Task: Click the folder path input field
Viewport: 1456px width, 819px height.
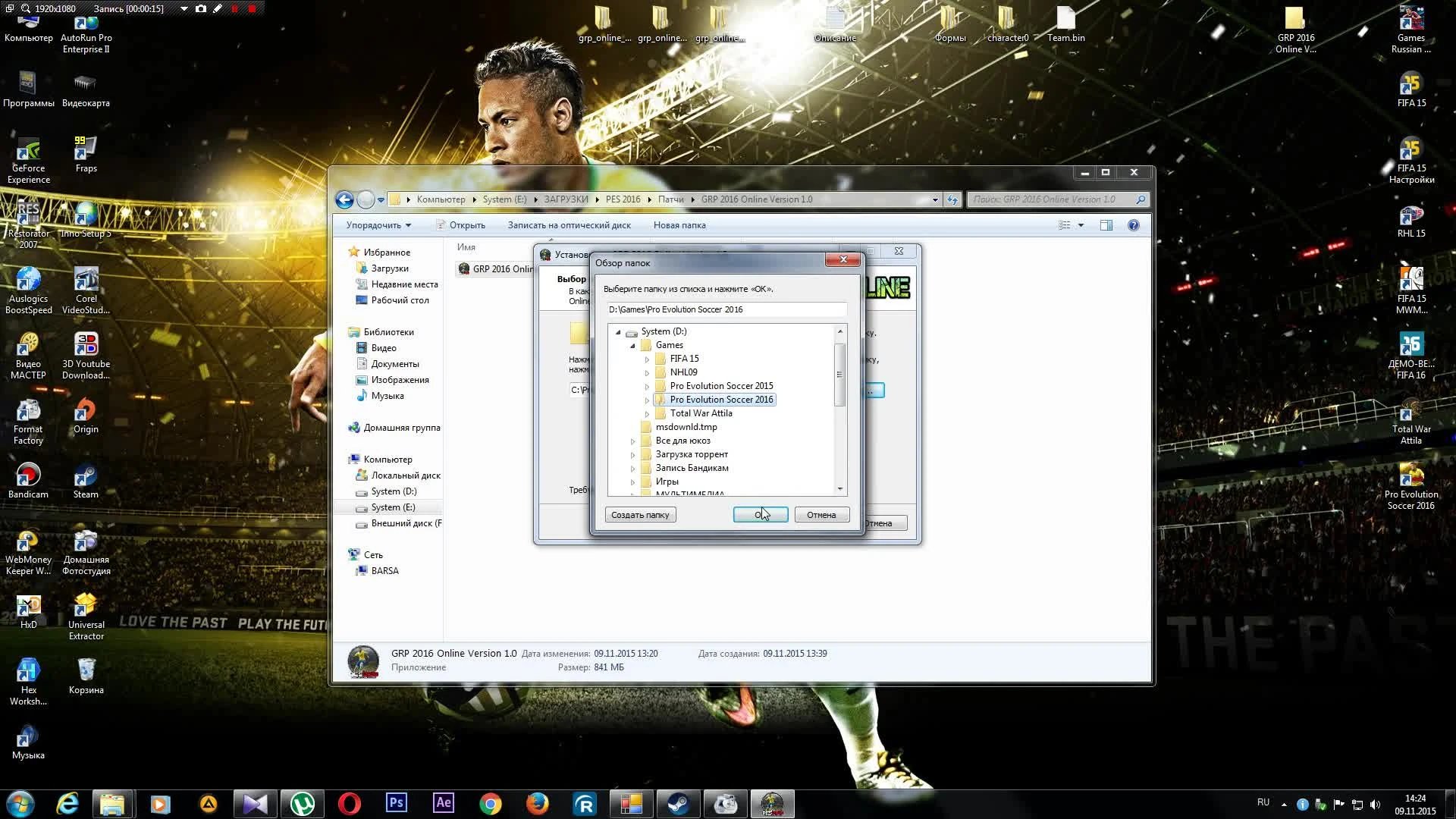Action: pos(726,309)
